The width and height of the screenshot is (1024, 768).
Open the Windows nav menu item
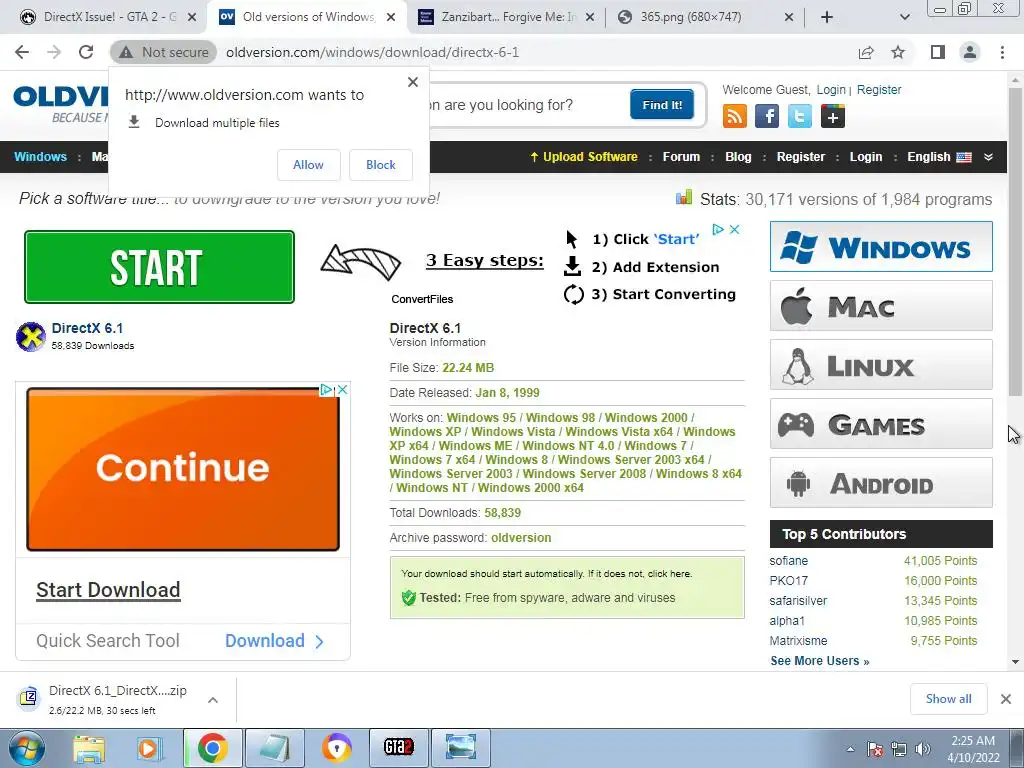[40, 157]
